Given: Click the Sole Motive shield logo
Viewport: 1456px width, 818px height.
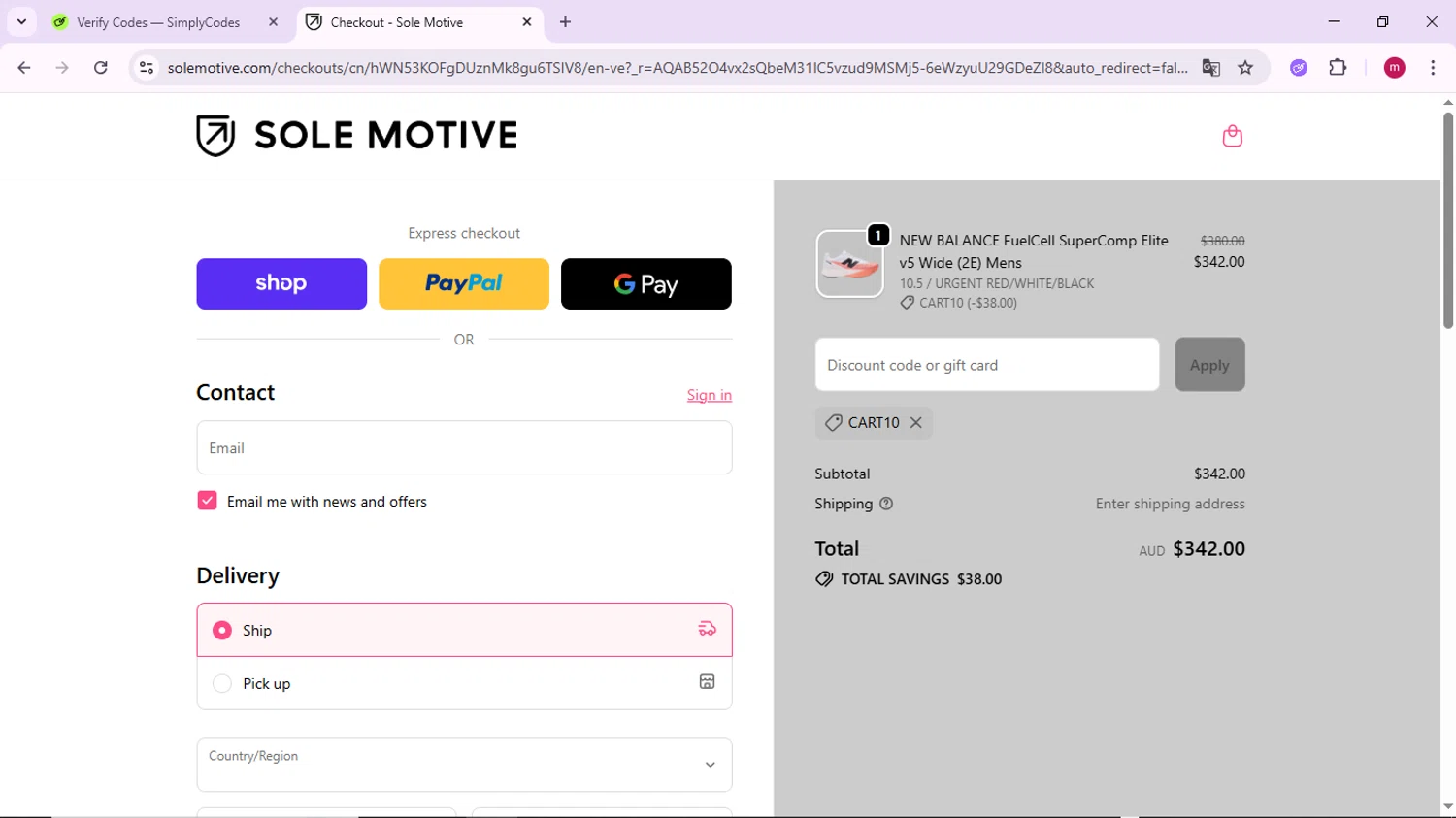Looking at the screenshot, I should (215, 136).
